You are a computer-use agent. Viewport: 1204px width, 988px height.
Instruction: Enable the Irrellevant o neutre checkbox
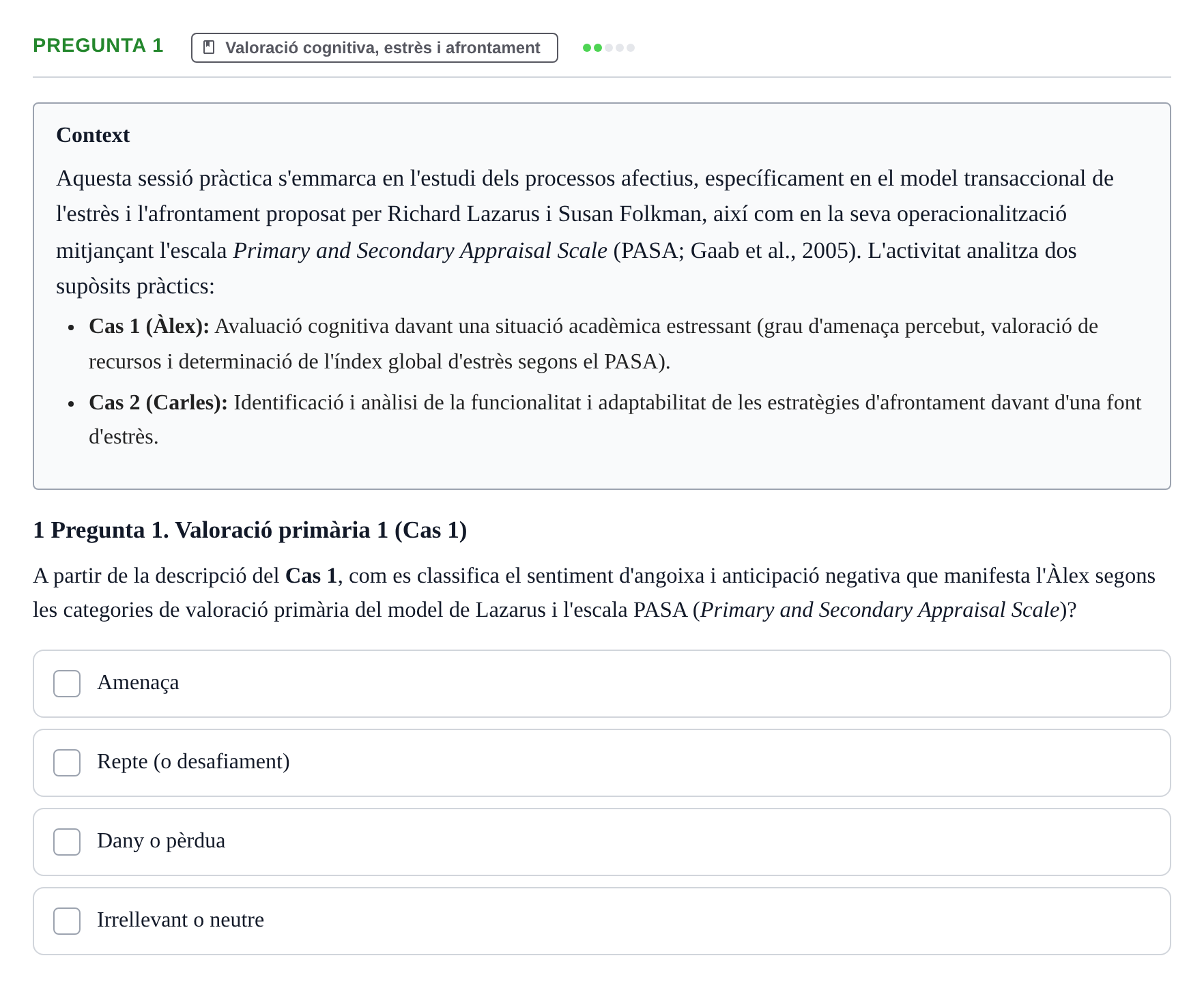click(x=67, y=921)
